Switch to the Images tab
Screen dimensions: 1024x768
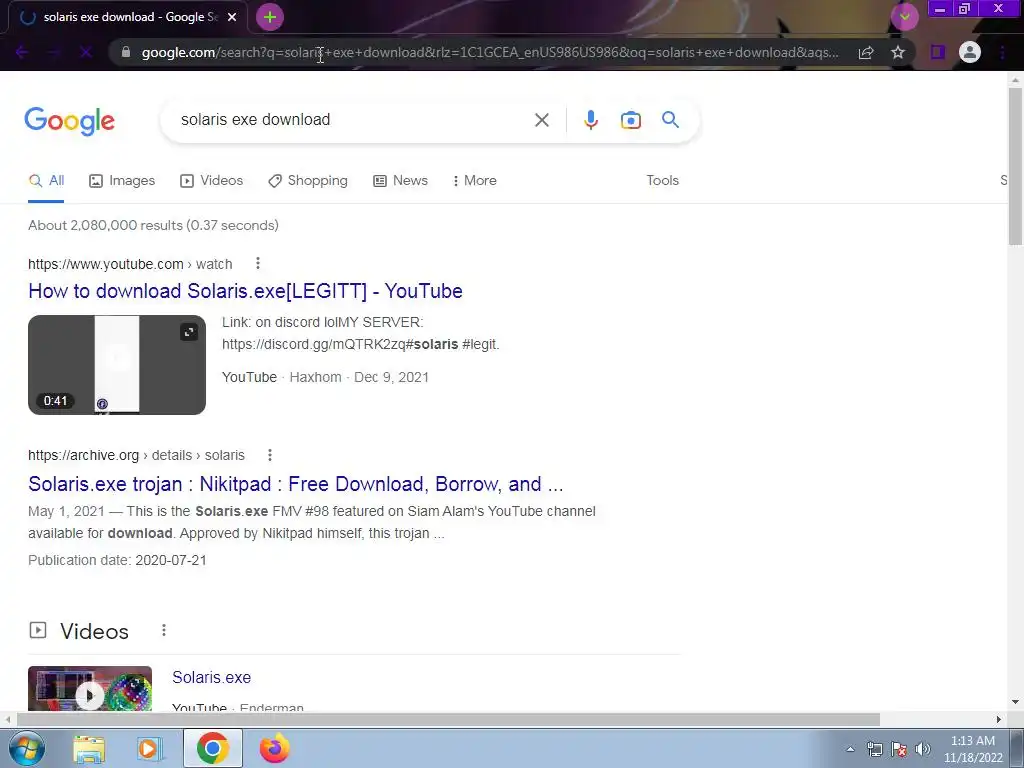pos(122,181)
